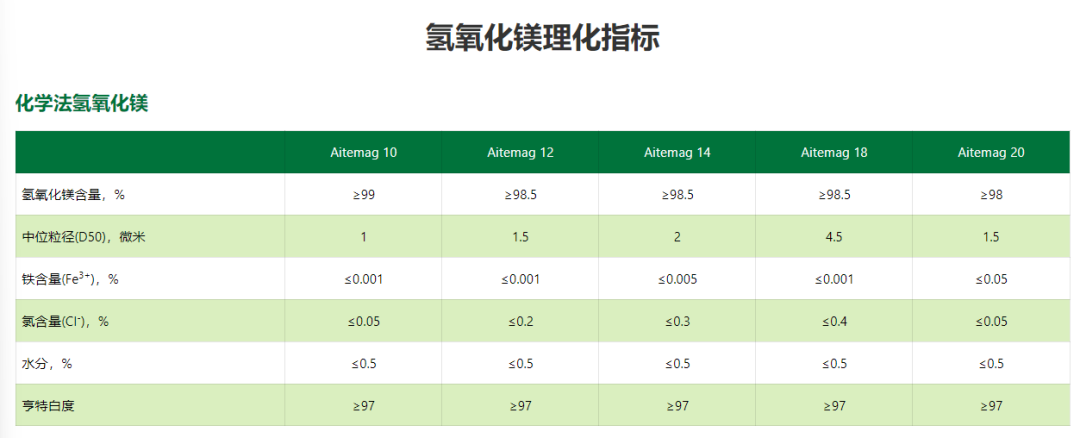The width and height of the screenshot is (1080, 438).
Task: Click the ≥98.5 content cell under Aitemag 14
Action: [x=677, y=195]
